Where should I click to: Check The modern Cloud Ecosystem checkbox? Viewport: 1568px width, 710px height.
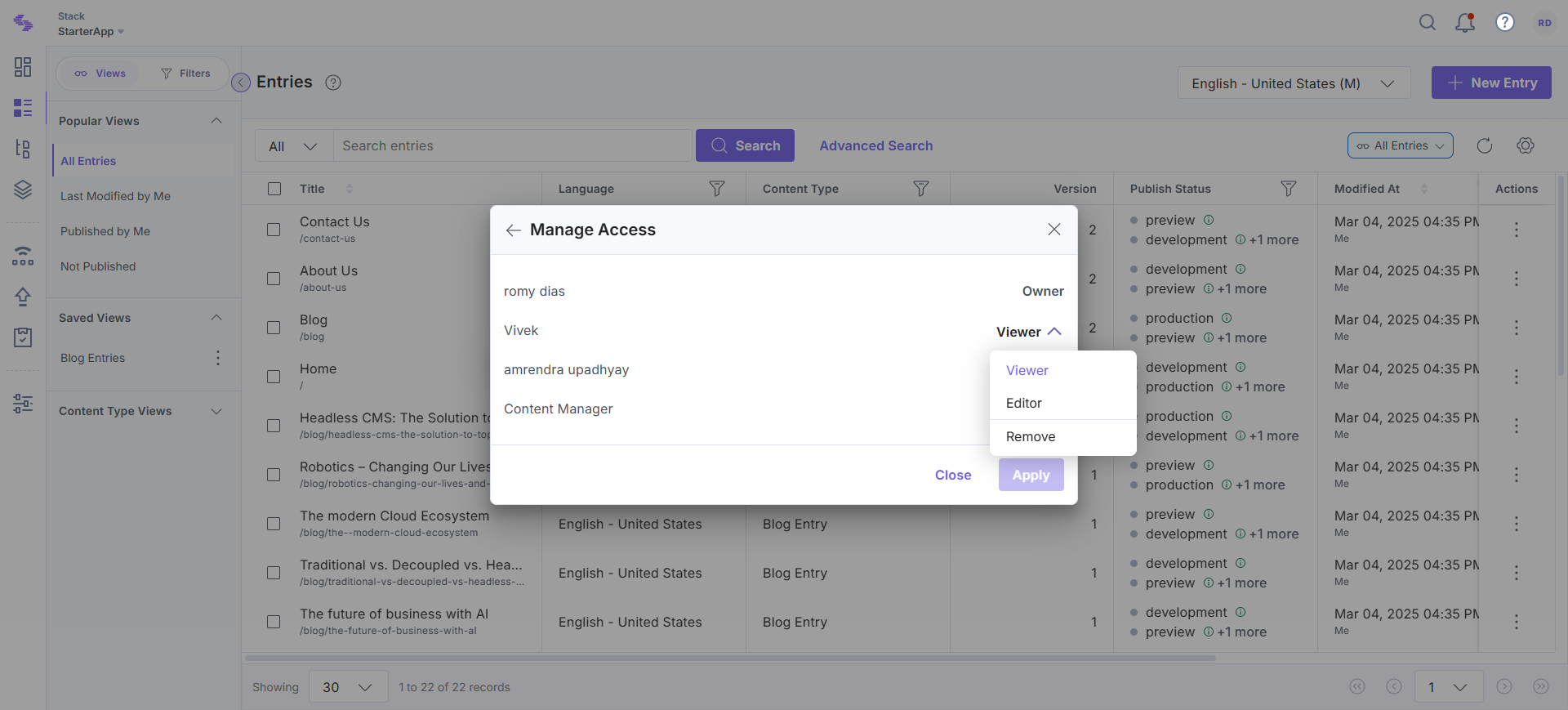tap(274, 524)
